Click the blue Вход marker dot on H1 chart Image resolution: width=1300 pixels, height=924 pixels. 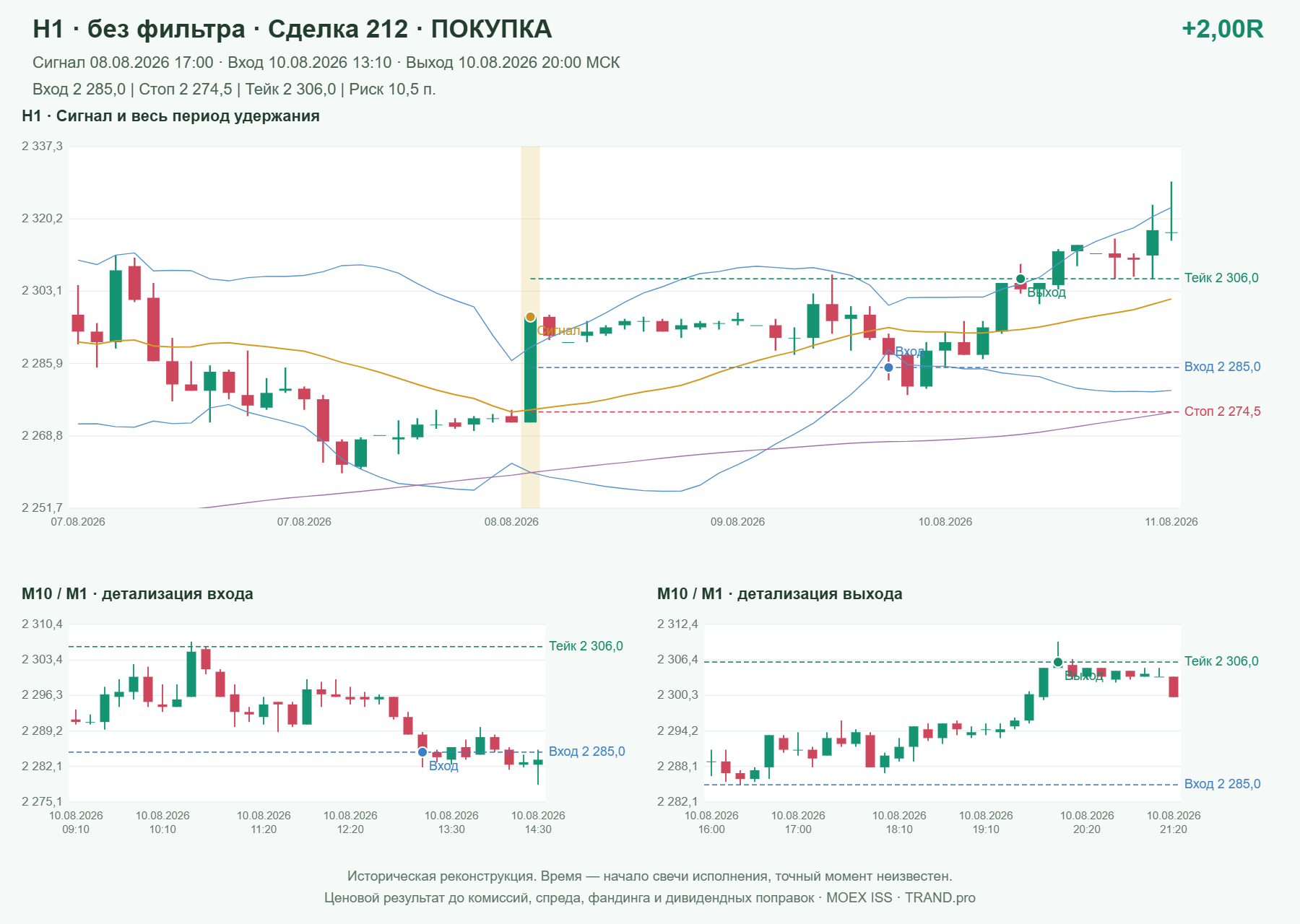click(x=888, y=367)
